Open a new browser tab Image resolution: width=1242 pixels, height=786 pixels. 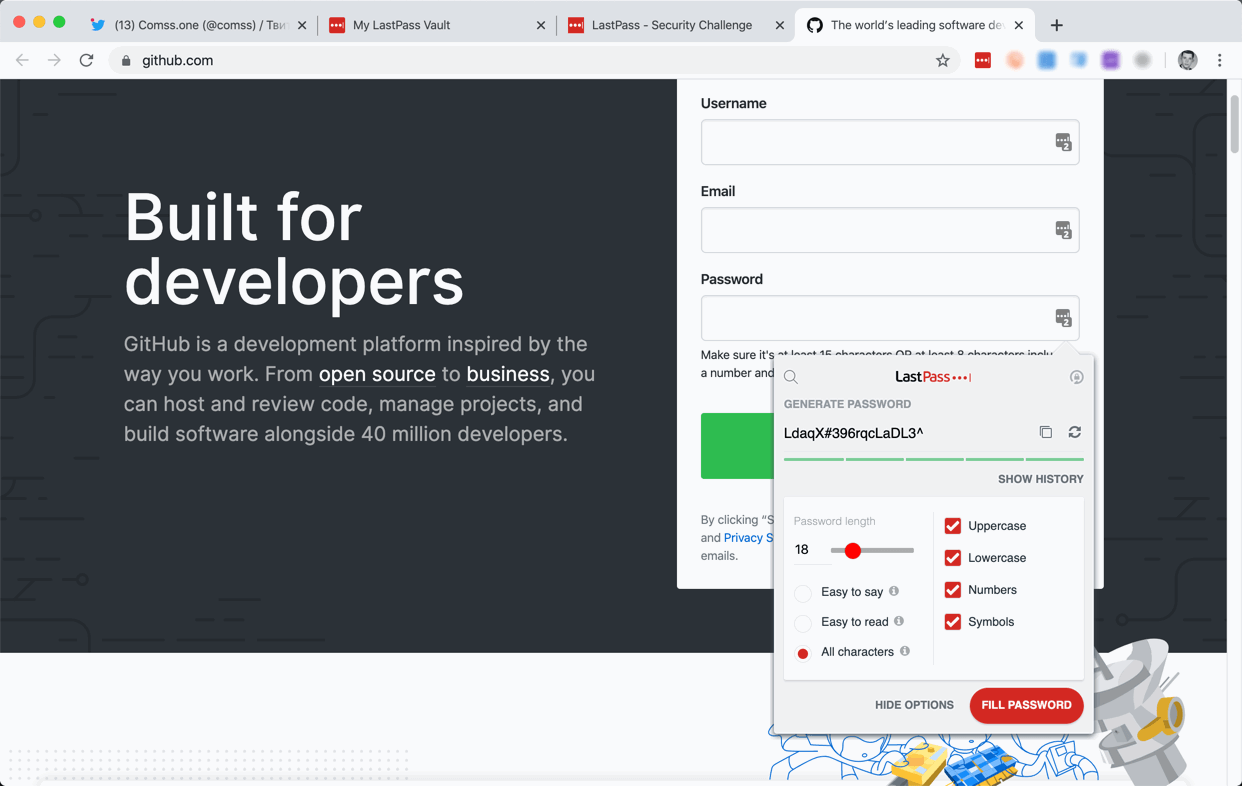(x=1057, y=25)
